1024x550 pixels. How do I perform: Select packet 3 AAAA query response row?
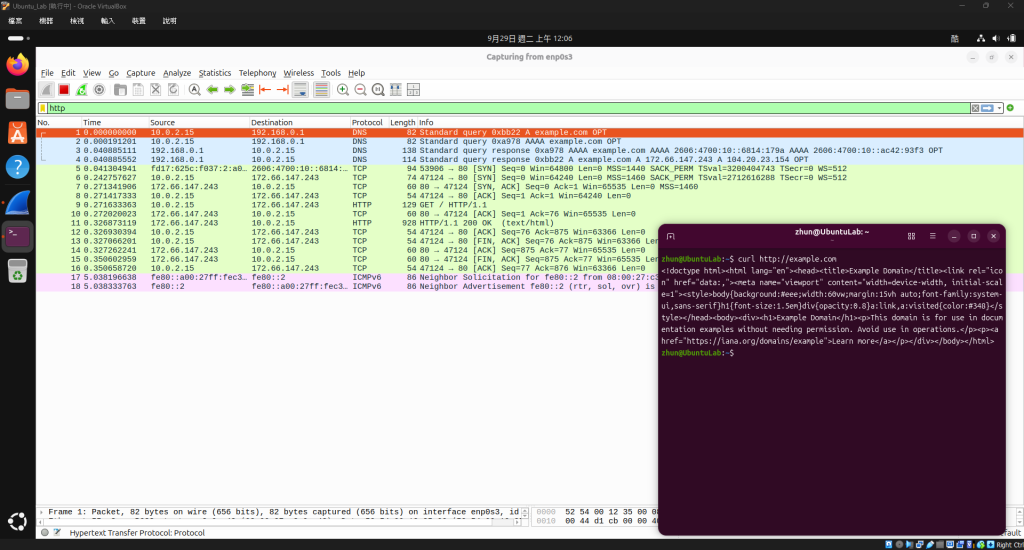click(530, 150)
